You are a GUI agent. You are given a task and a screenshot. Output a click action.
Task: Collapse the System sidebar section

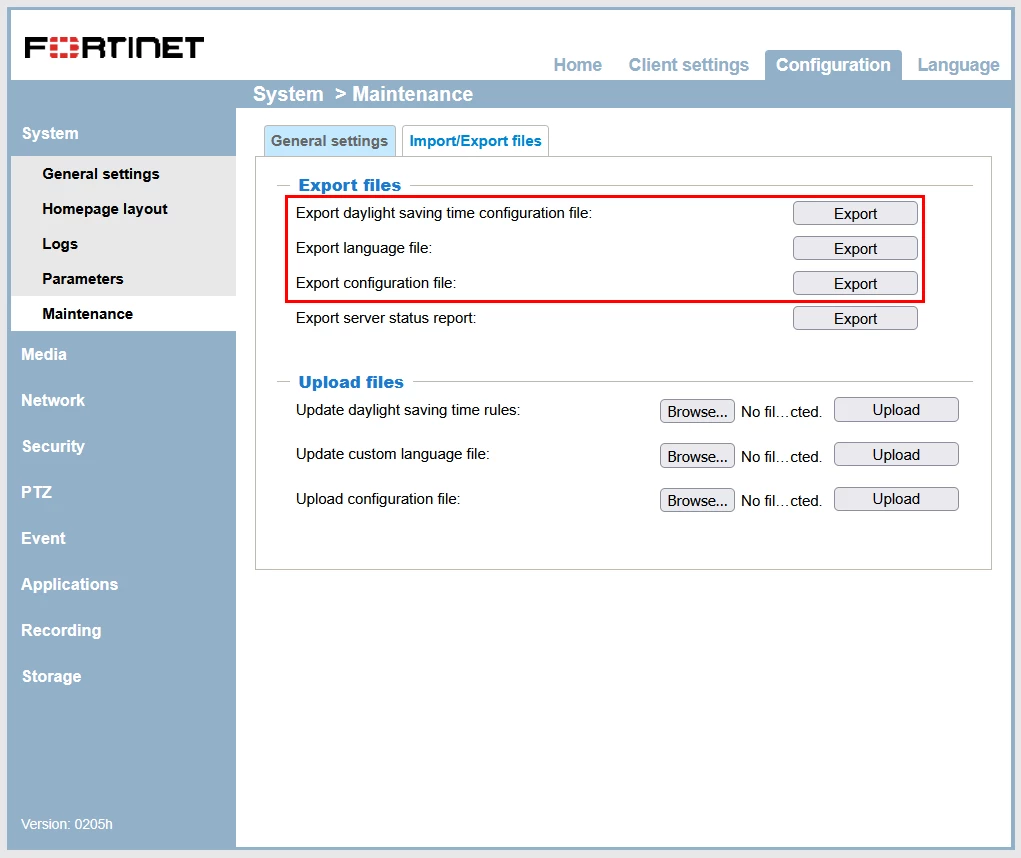50,133
